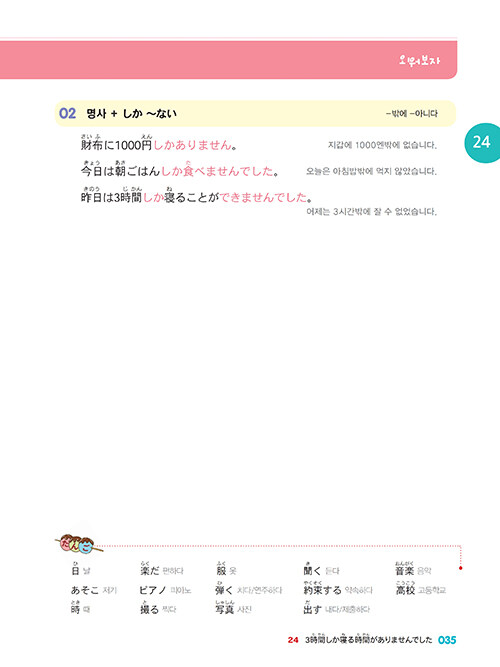The height and width of the screenshot is (667, 500).
Task: Click the pink text しか食べませんでした
Action: coord(217,169)
